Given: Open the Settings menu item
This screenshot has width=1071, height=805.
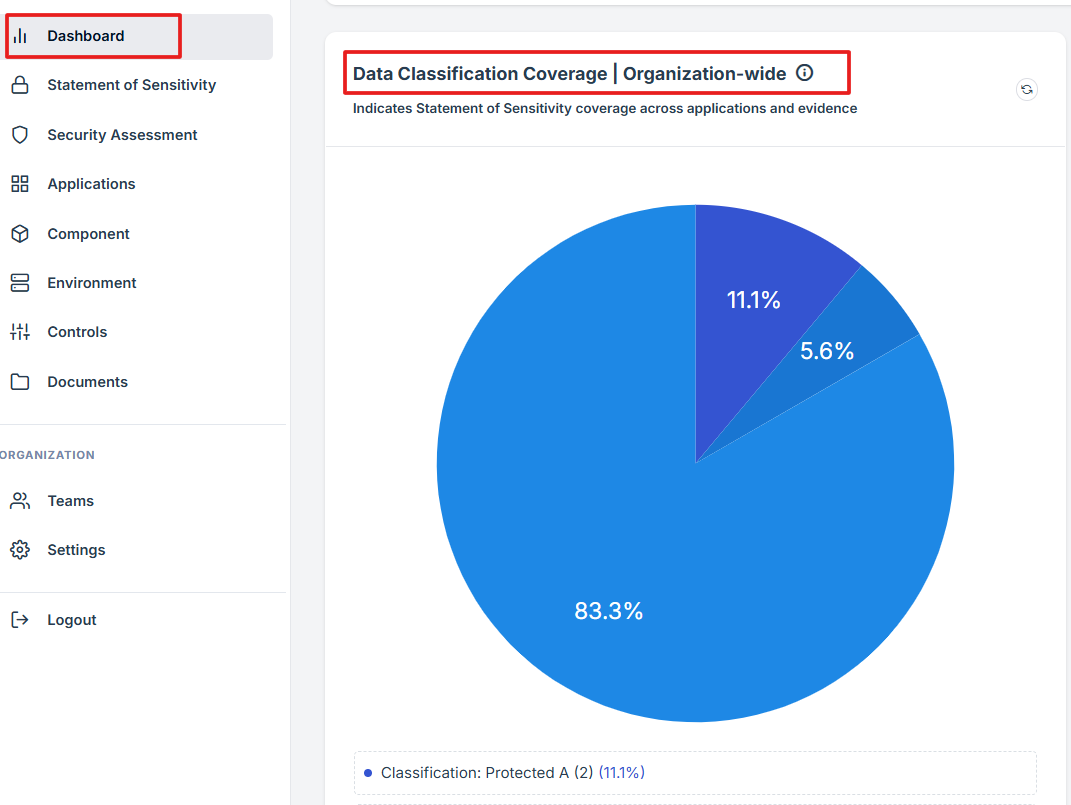Looking at the screenshot, I should [76, 550].
